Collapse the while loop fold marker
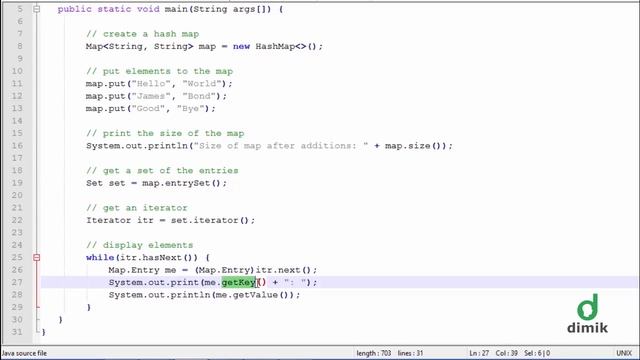The image size is (640, 360). (x=37, y=258)
